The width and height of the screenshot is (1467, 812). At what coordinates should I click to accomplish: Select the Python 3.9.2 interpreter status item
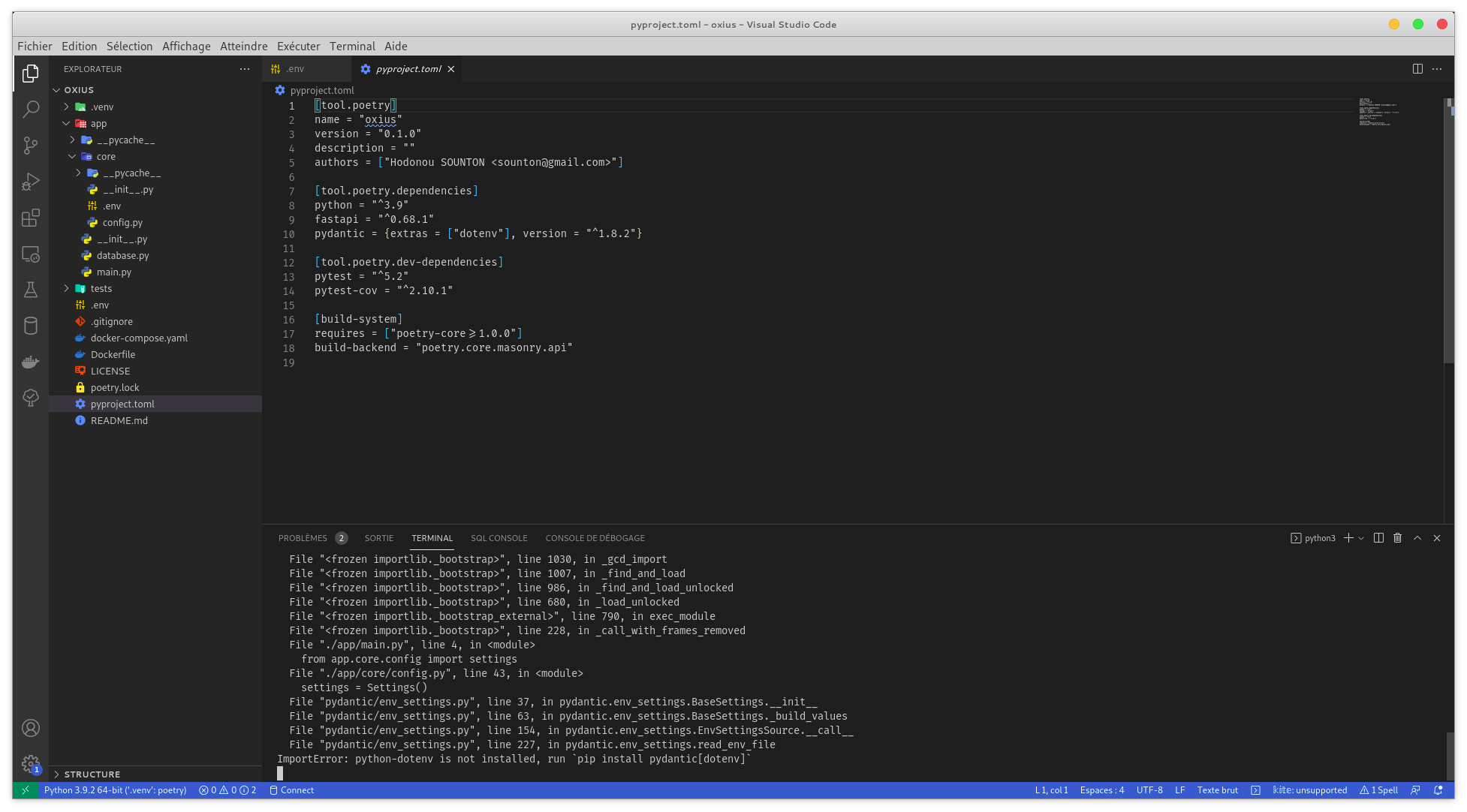coord(115,790)
